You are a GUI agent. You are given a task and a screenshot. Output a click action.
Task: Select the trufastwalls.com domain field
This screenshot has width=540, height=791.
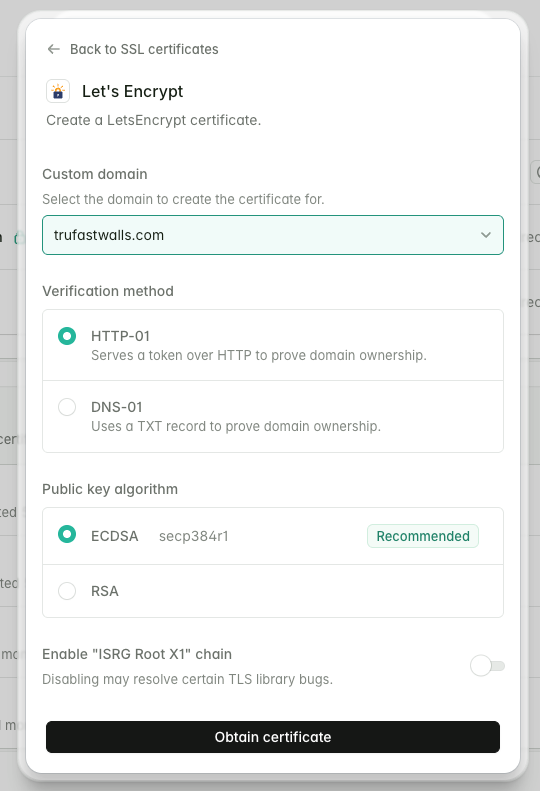coord(273,235)
